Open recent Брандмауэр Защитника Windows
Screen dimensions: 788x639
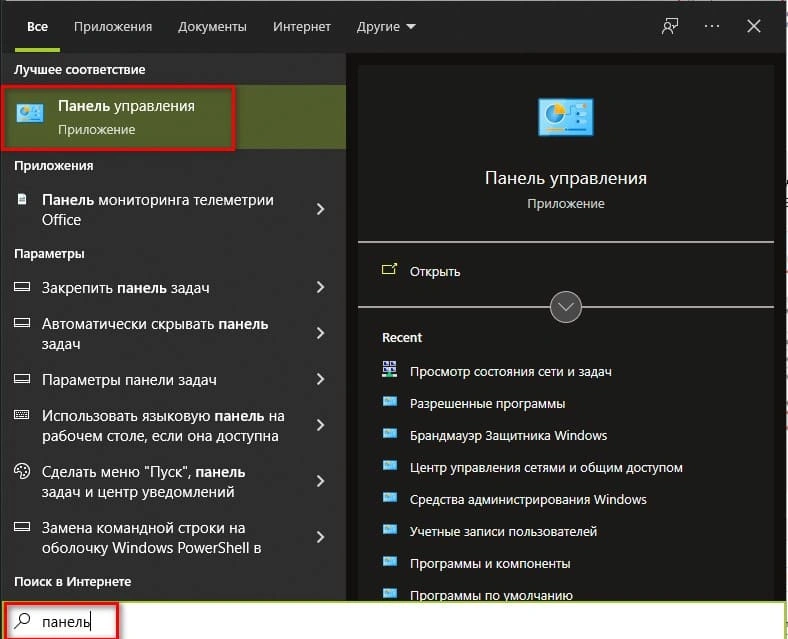coord(509,436)
